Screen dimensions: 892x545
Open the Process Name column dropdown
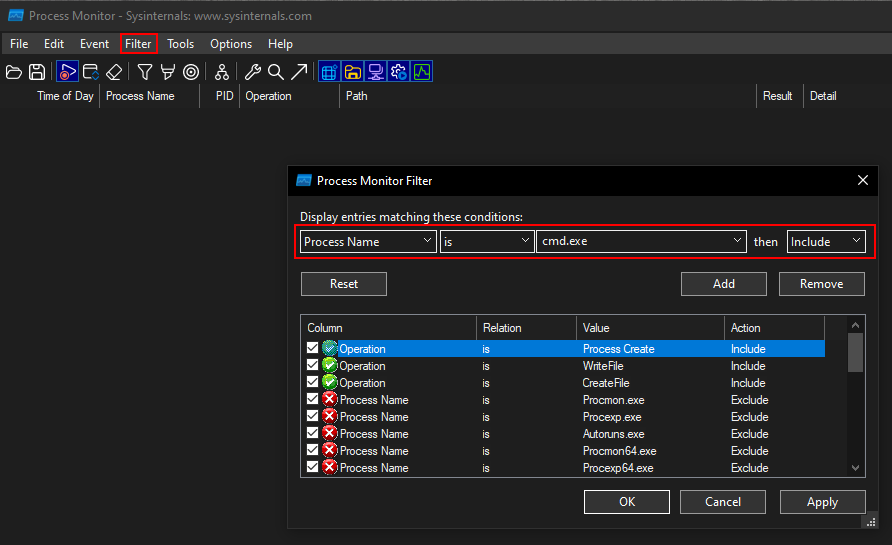(x=368, y=241)
